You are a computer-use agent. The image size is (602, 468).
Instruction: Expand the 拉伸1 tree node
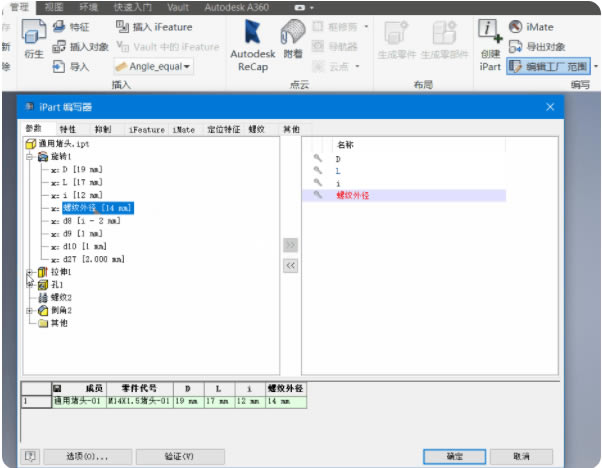[x=30, y=272]
